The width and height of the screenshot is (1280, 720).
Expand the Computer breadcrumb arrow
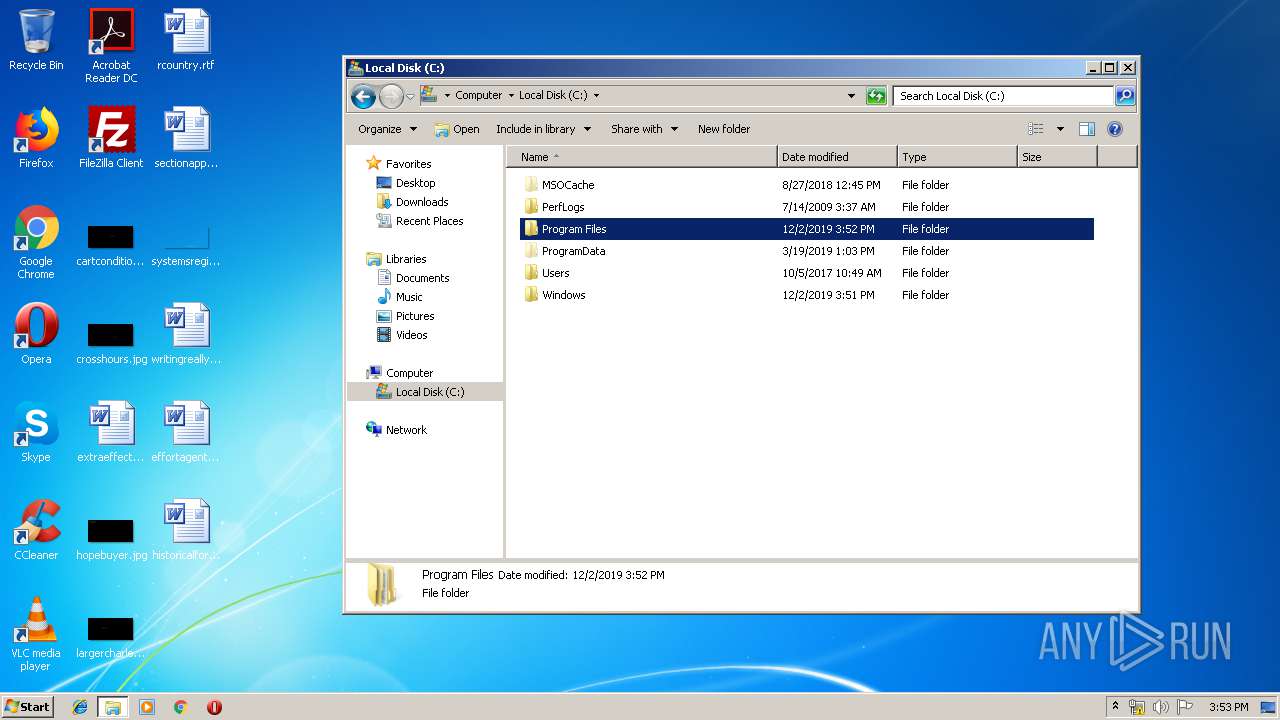(510, 96)
